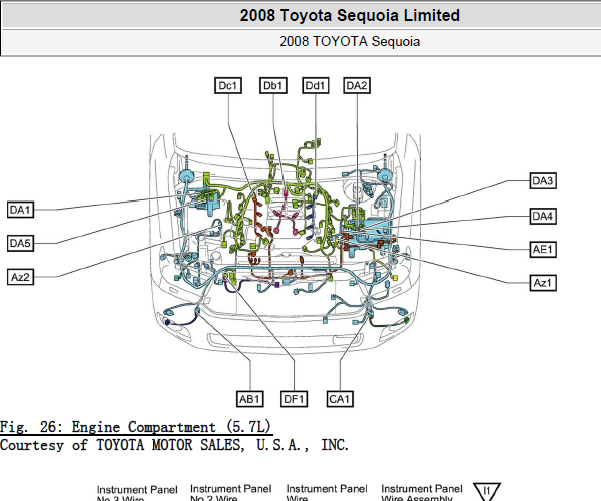
Task: Click Courtesy of TOYOTA MOTOR SALES text
Action: (x=174, y=445)
